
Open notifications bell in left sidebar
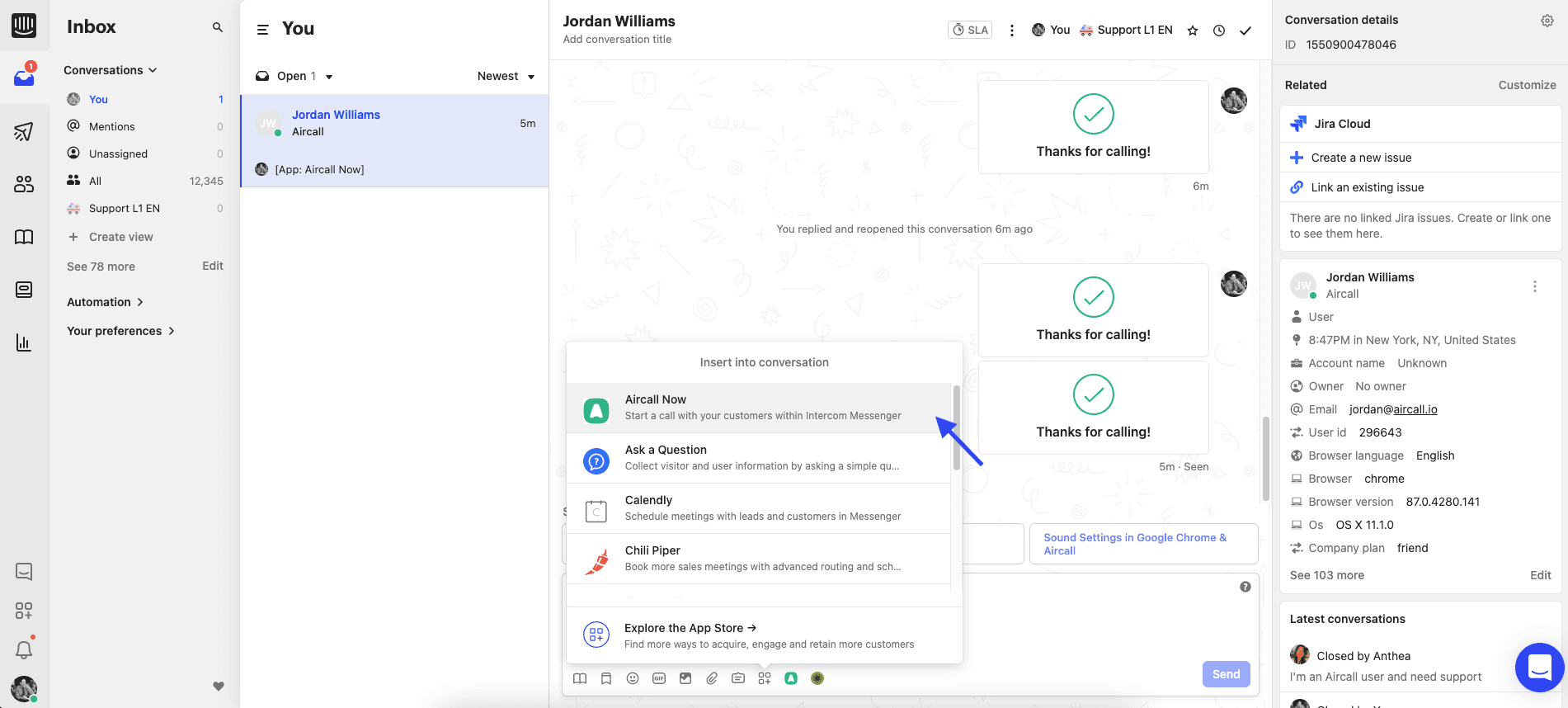point(24,650)
